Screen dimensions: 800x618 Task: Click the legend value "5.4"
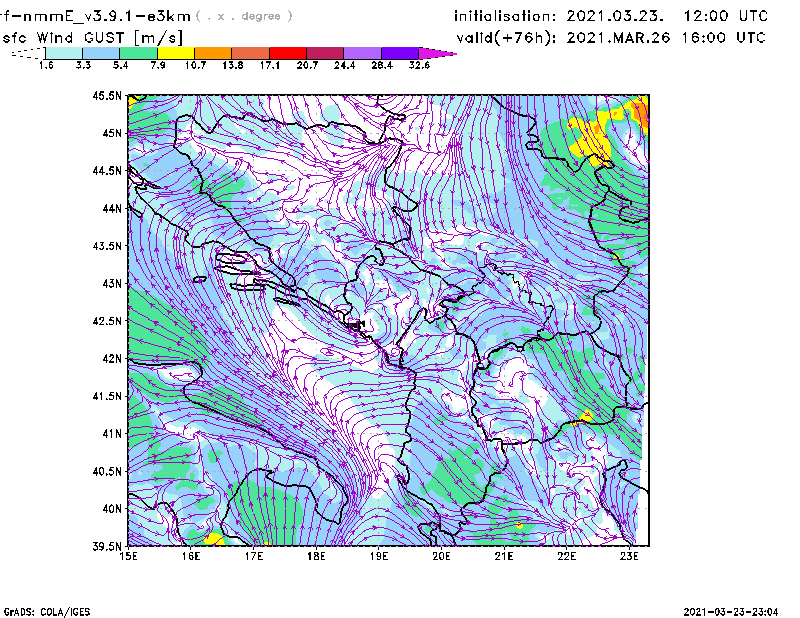click(x=120, y=65)
